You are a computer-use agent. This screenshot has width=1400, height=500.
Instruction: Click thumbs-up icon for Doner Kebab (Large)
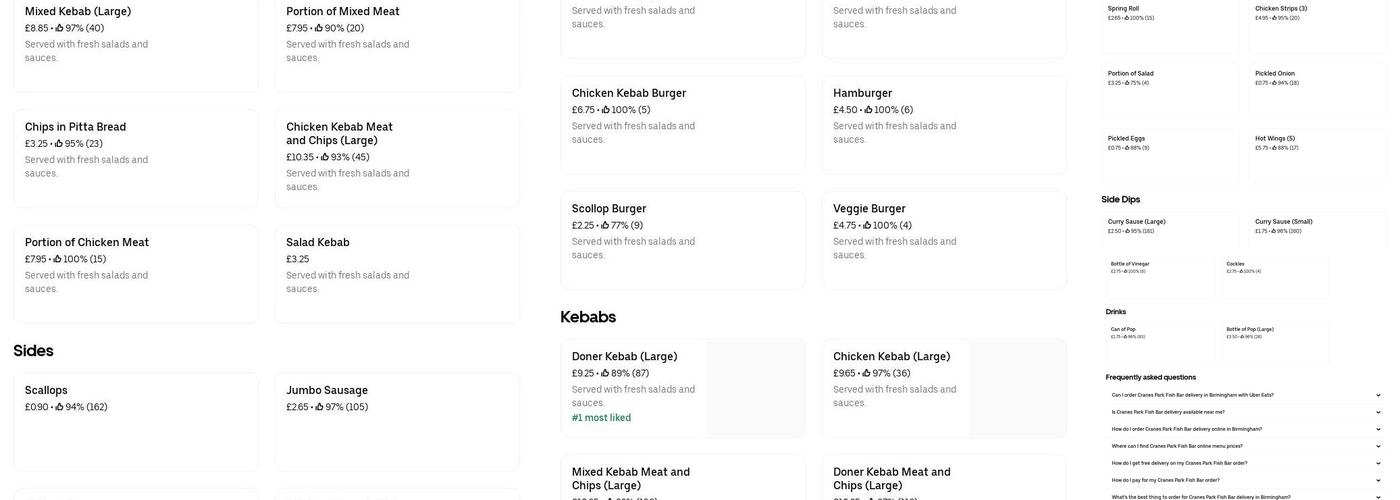pyautogui.click(x=605, y=373)
